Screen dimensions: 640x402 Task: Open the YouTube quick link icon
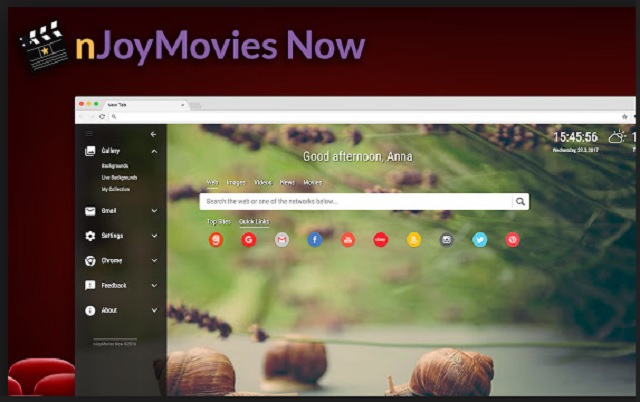348,240
